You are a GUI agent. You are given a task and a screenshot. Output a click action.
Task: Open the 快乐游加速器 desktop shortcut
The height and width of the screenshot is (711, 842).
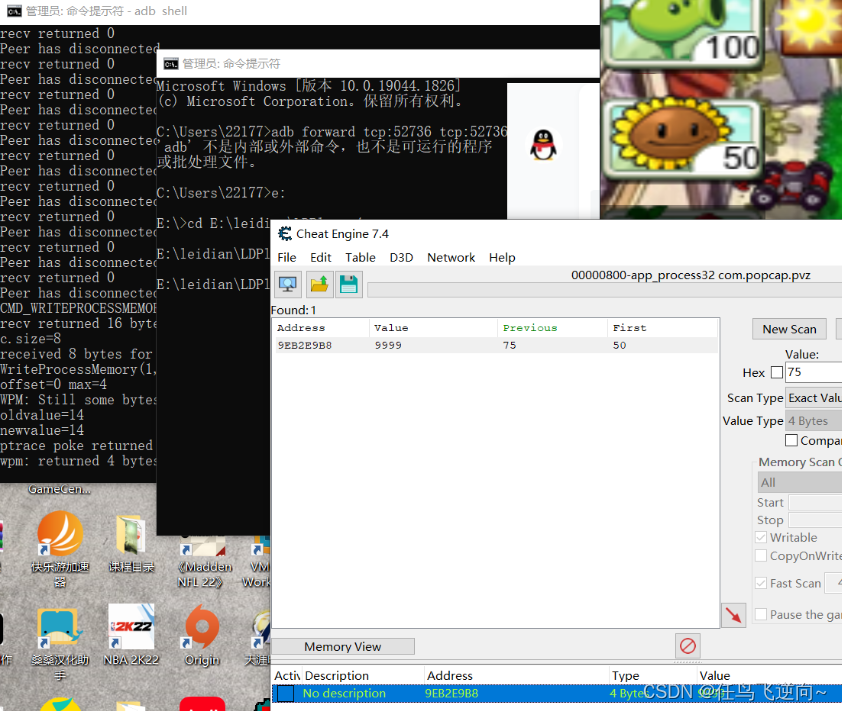[x=60, y=548]
